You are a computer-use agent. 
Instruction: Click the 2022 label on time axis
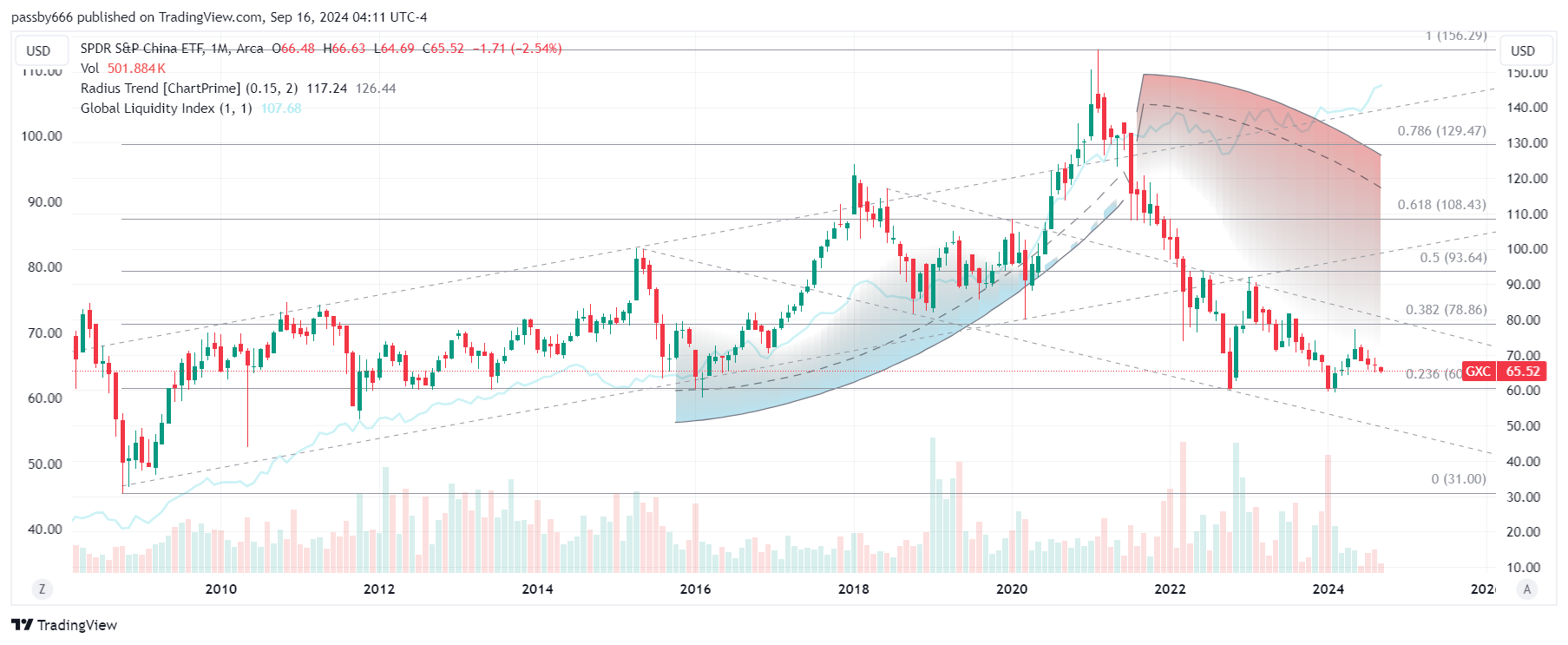pyautogui.click(x=1170, y=589)
